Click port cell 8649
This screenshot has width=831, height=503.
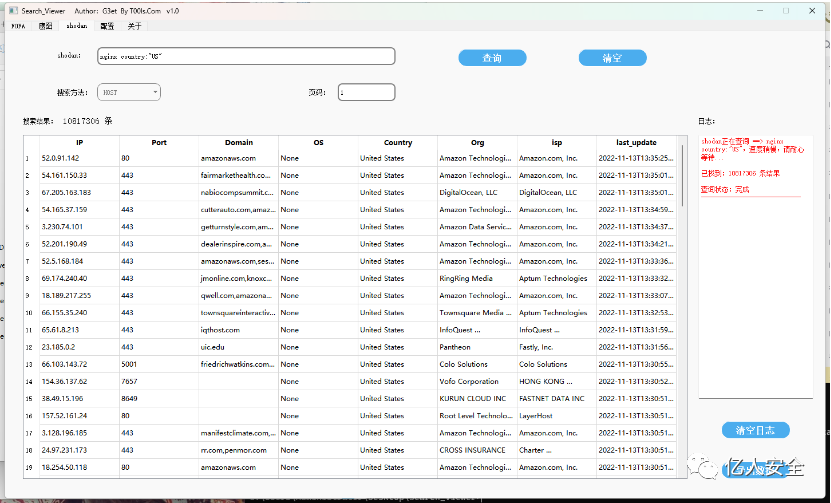click(x=158, y=398)
